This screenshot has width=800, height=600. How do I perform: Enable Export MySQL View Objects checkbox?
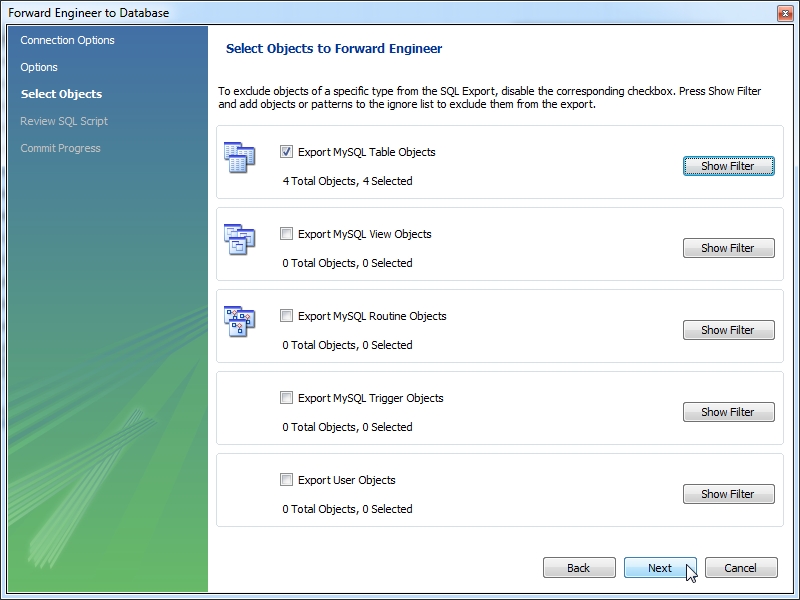tap(286, 234)
